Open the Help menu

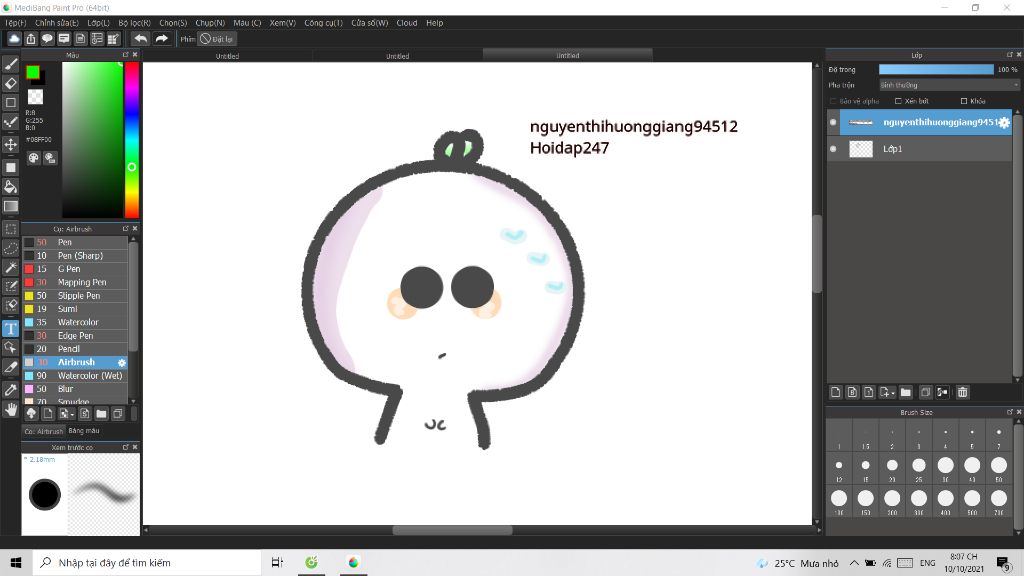pos(435,23)
